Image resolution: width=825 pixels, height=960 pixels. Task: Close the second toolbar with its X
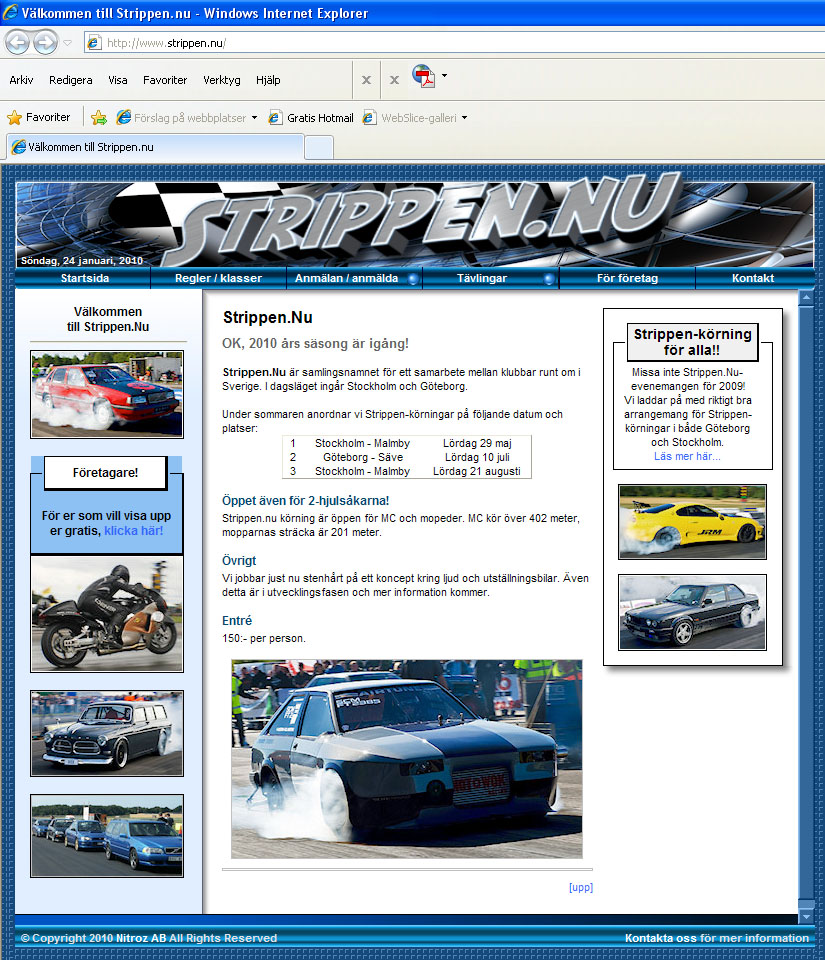[395, 80]
